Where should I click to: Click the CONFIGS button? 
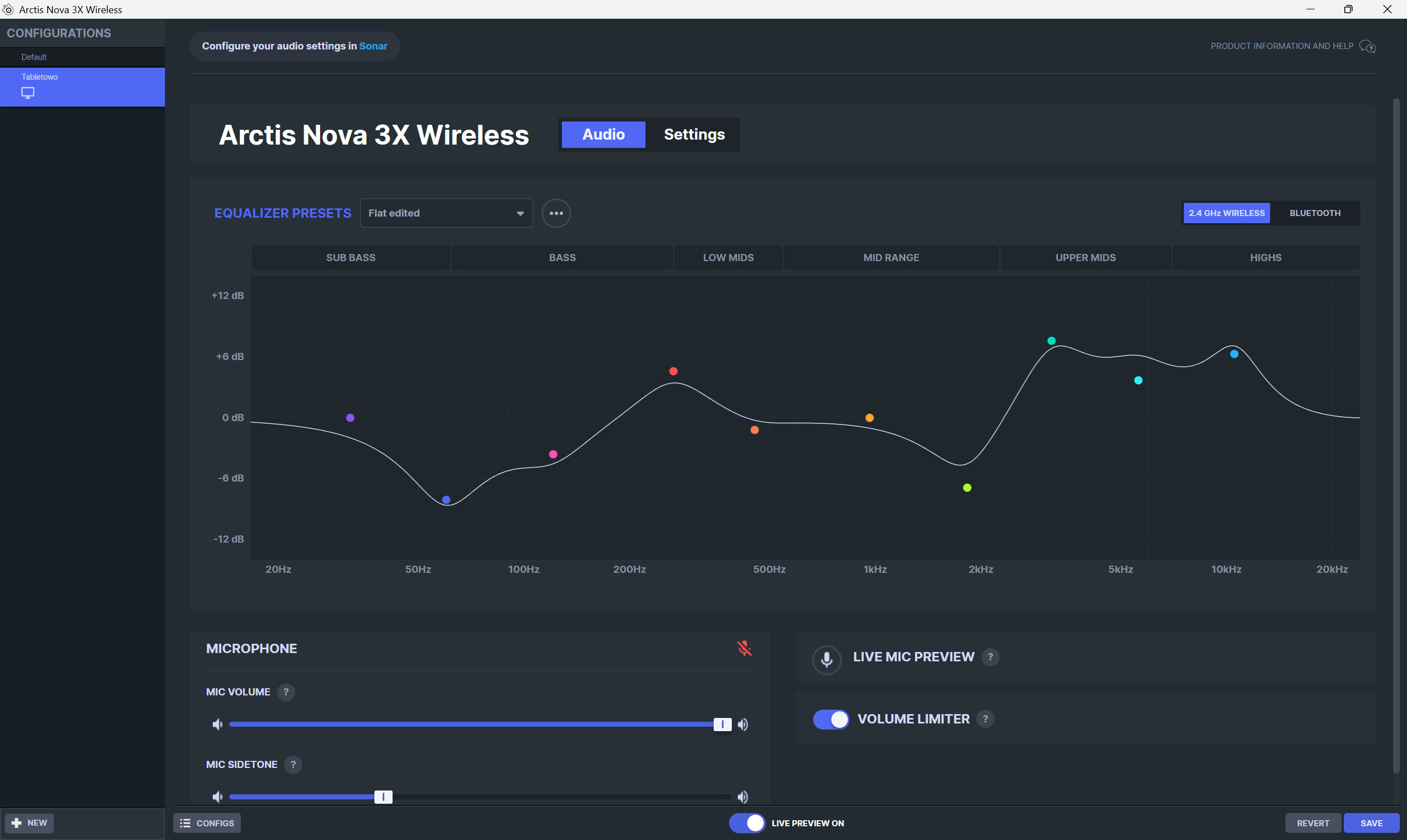coord(207,823)
